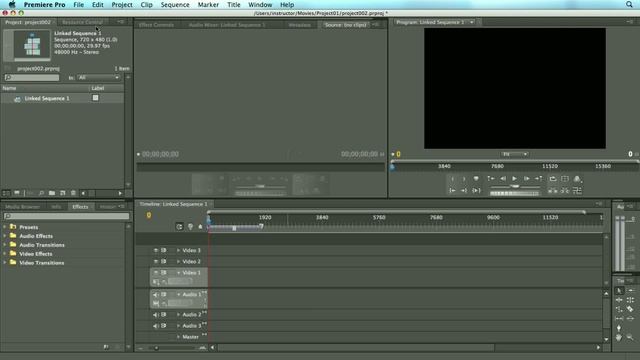Screen dimensions: 640x360
Task: Click Go to In point in Program monitor
Action: tap(452, 191)
